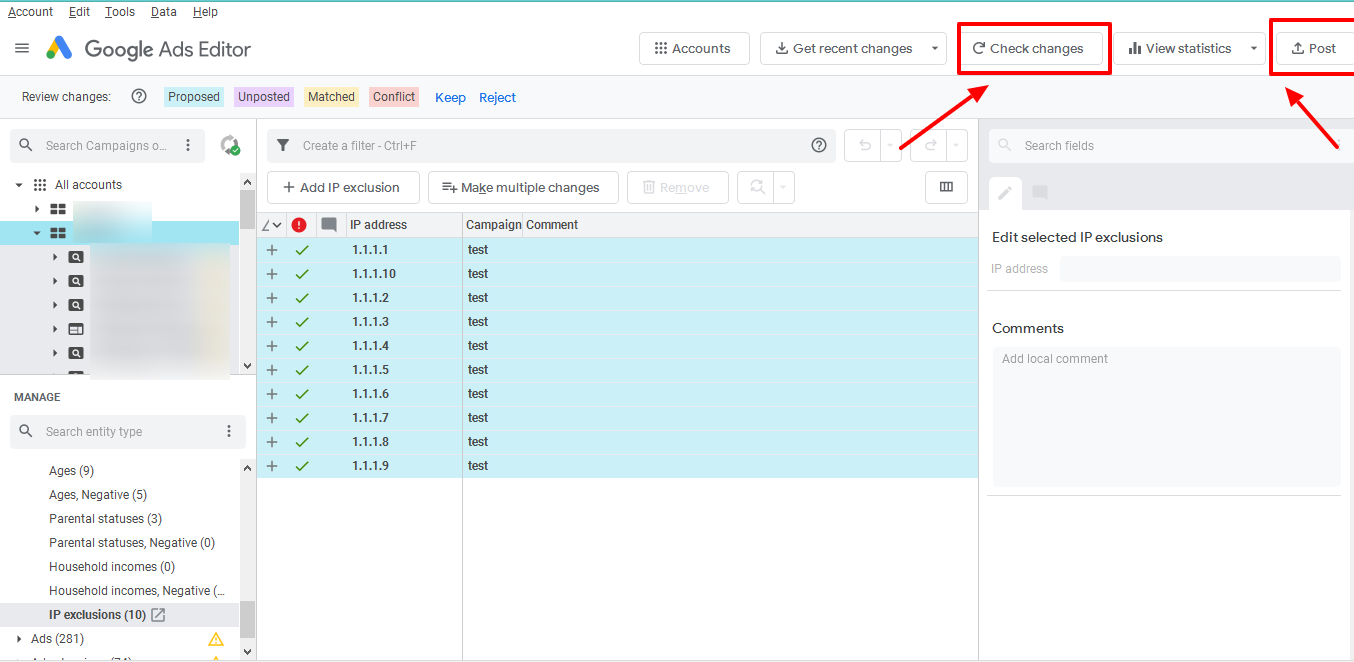Open the hamburger main menu
The width and height of the screenshot is (1354, 662).
coord(22,48)
